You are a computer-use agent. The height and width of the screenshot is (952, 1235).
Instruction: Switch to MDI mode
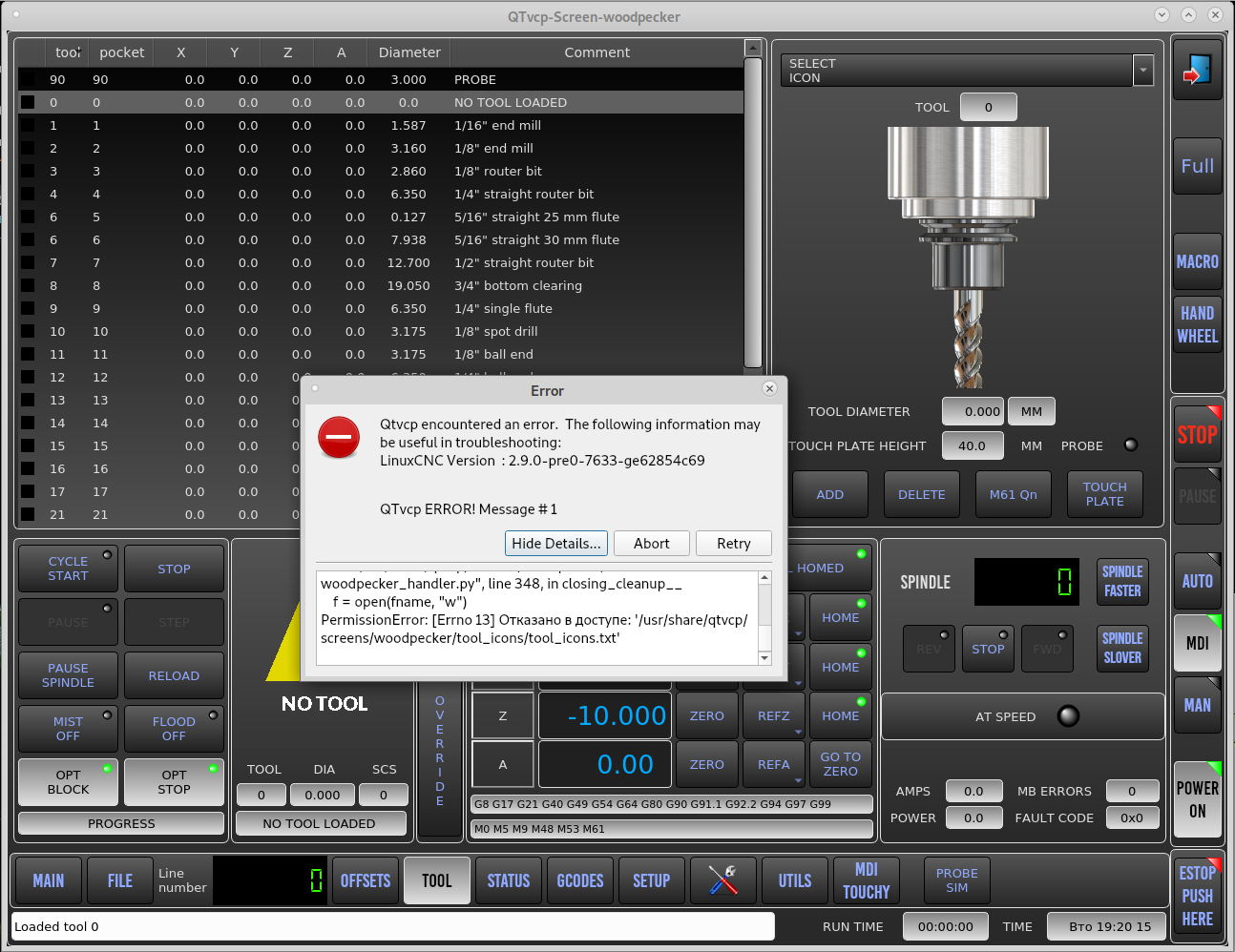1197,643
